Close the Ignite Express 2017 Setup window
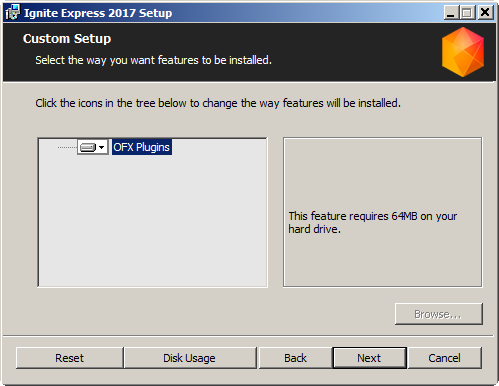 [485, 13]
